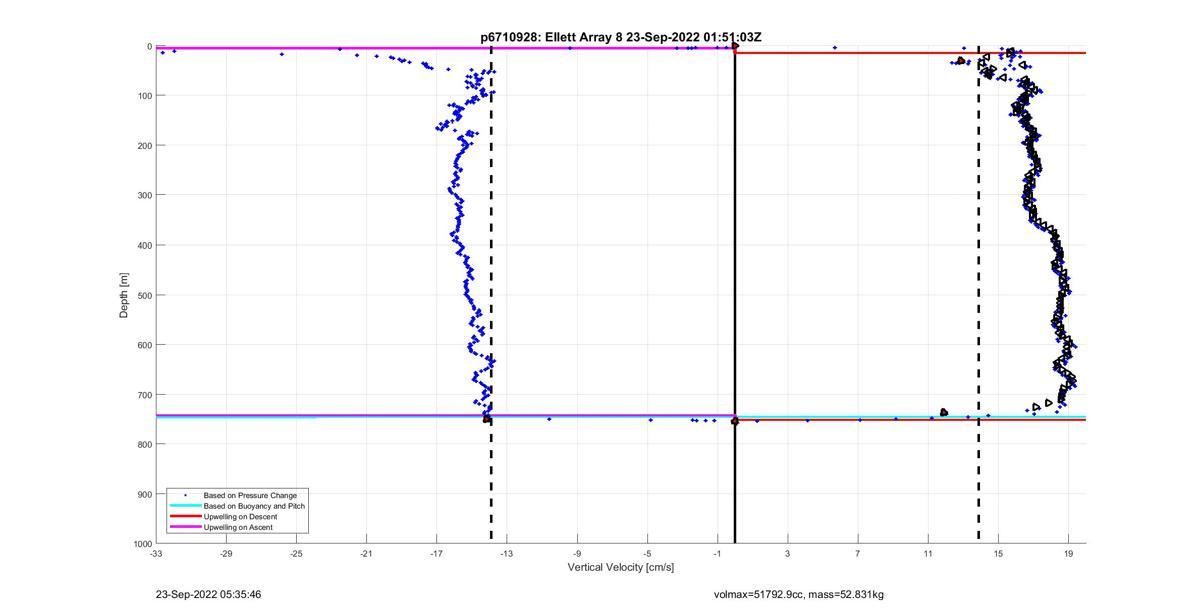The image size is (1200, 611).
Task: Click the depth tick label '900'
Action: pyautogui.click(x=143, y=494)
